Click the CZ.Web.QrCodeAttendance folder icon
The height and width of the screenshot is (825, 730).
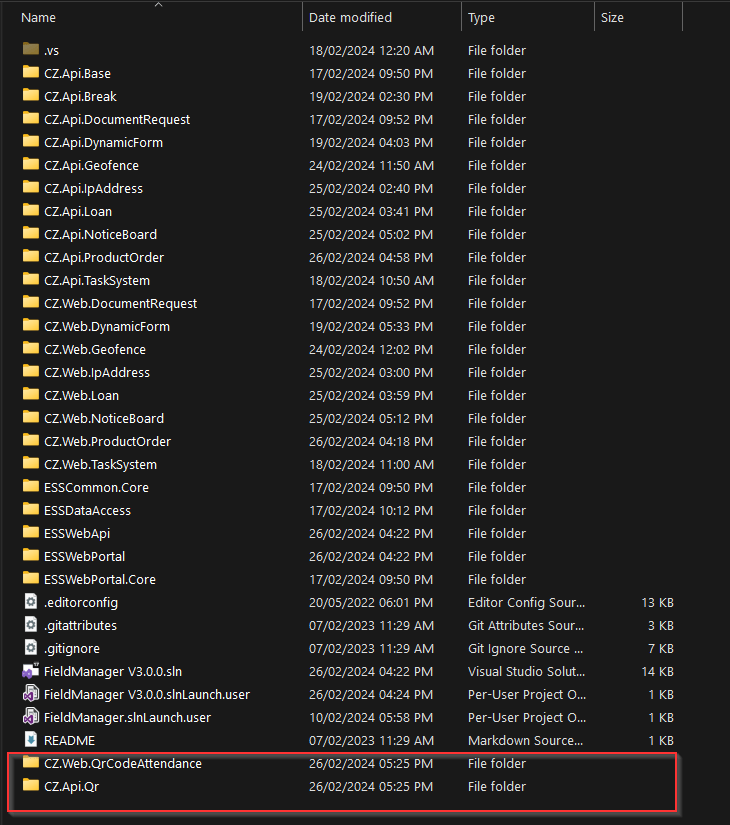click(x=31, y=762)
